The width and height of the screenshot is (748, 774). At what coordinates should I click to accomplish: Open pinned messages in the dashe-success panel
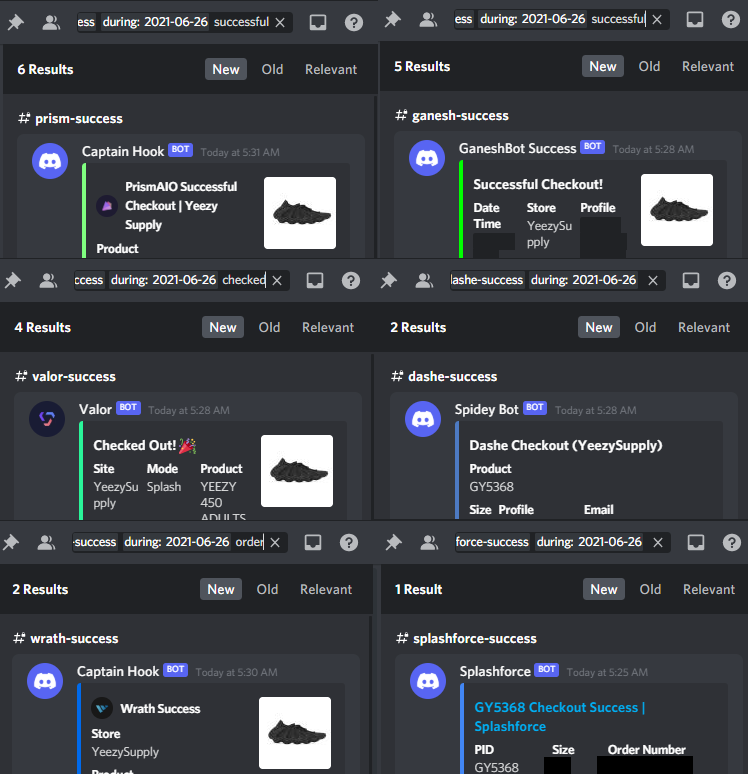389,280
